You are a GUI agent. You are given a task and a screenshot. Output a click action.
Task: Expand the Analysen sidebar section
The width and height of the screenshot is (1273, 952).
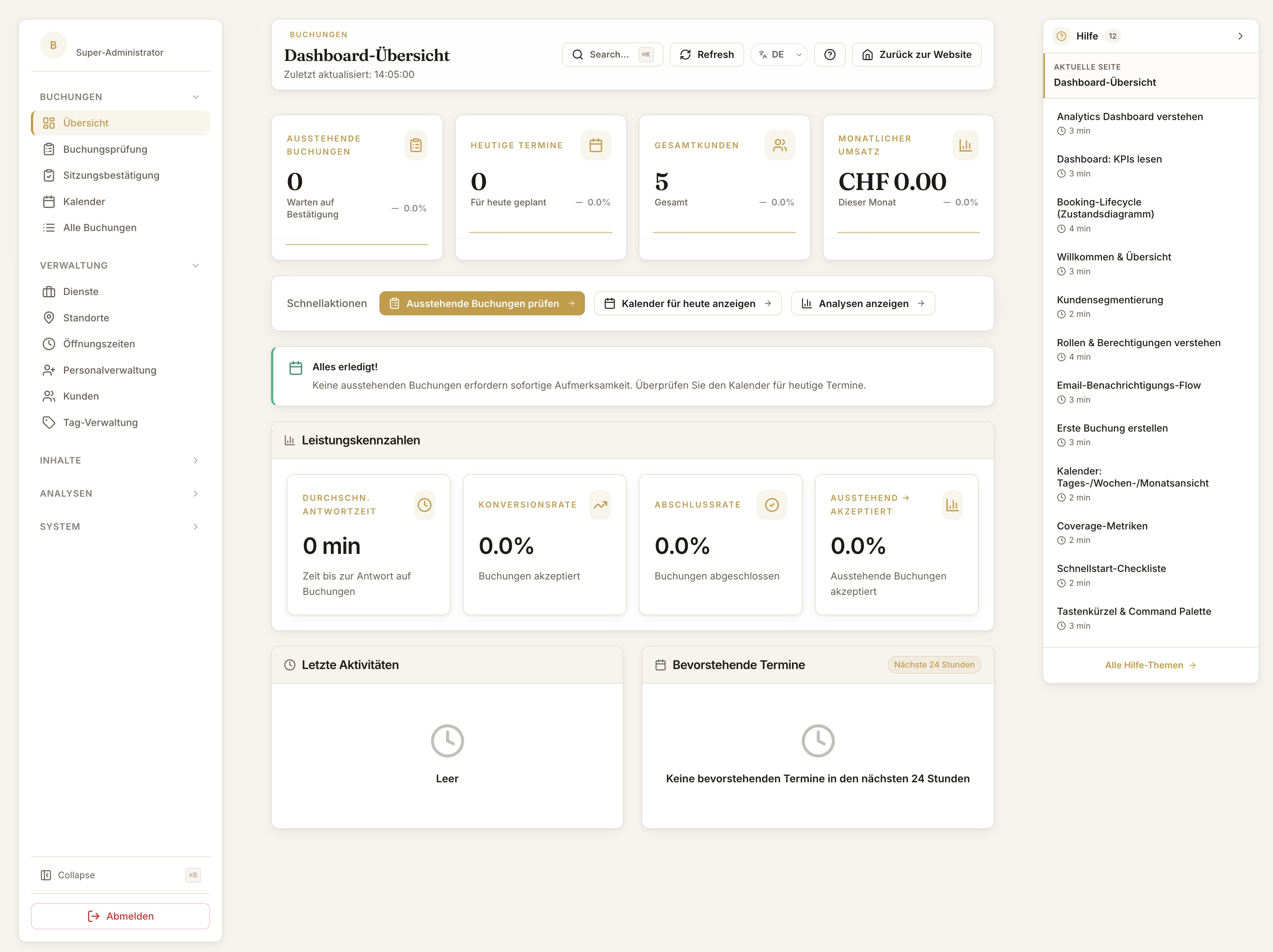point(195,494)
